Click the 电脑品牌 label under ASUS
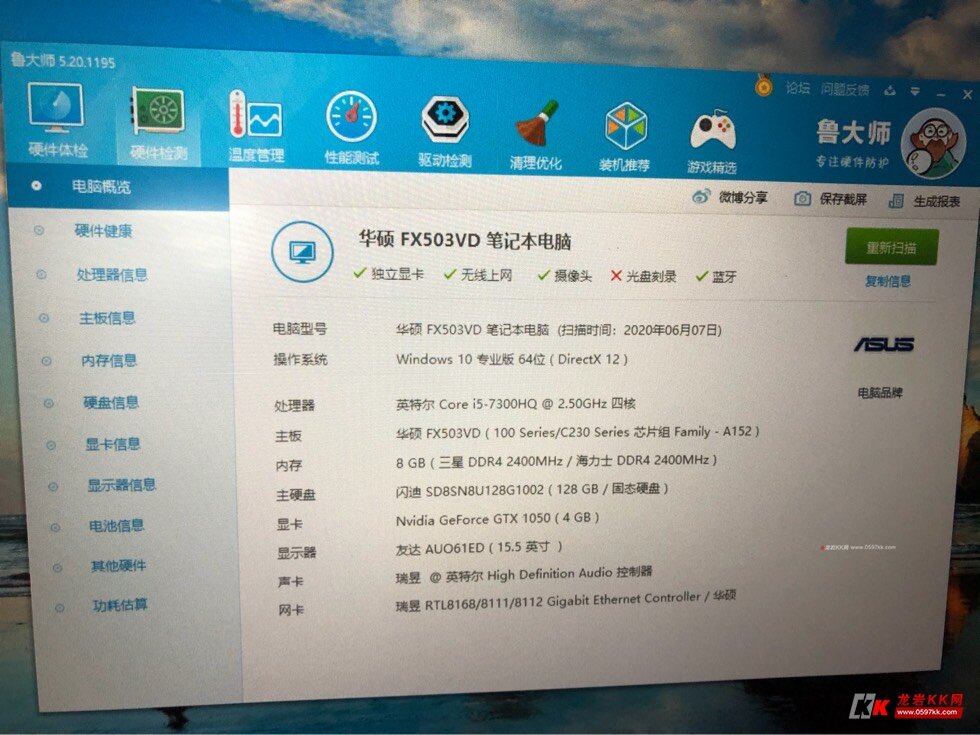Viewport: 980px width, 735px height. click(880, 393)
